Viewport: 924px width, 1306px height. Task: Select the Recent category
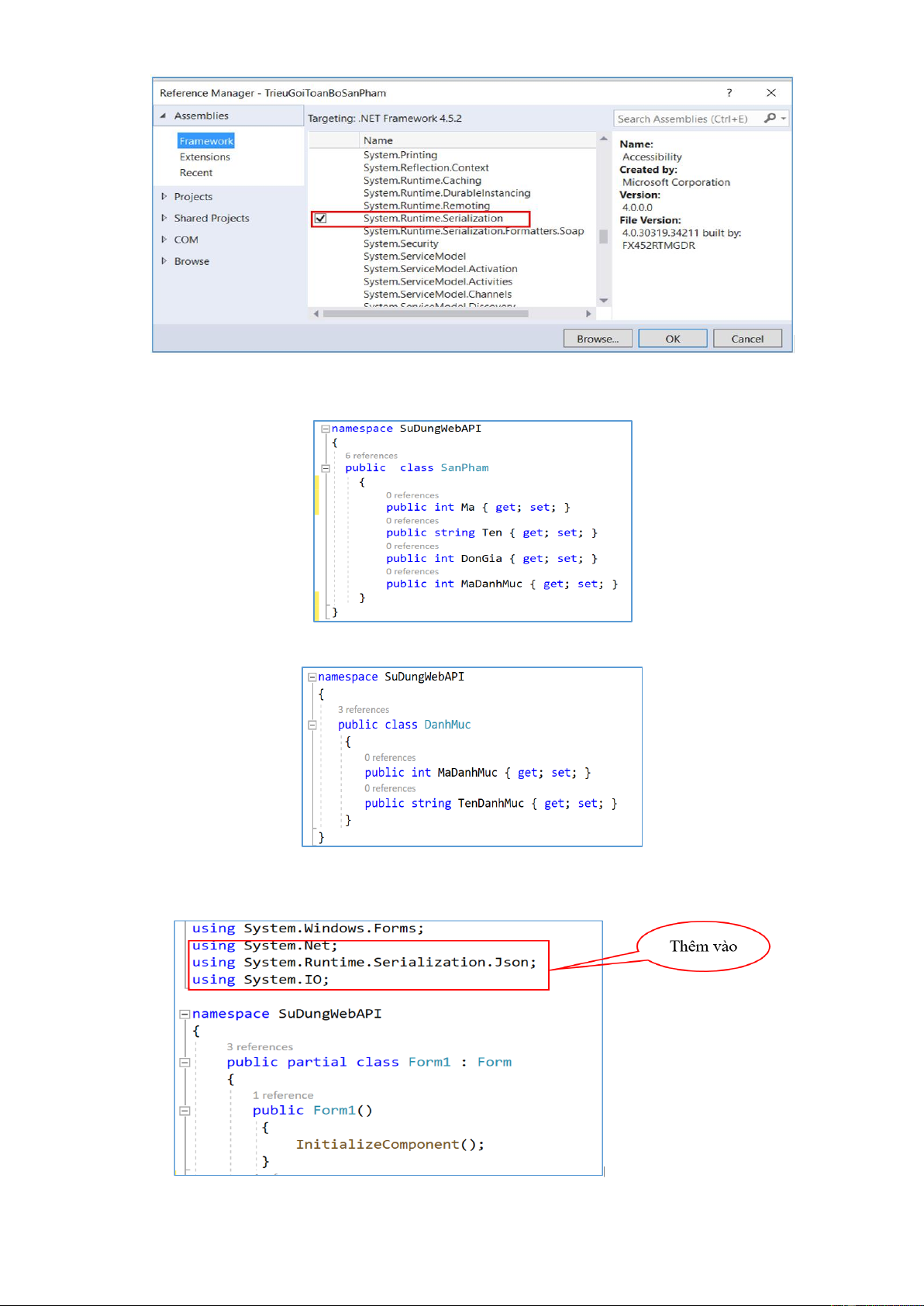coord(196,173)
